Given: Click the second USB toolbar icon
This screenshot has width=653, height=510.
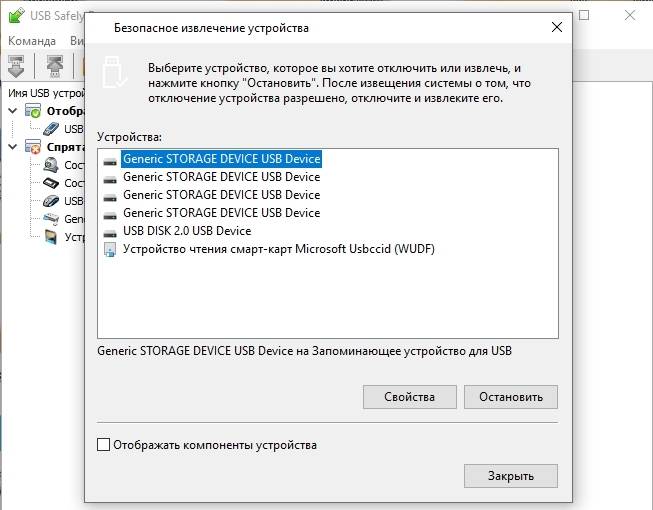Looking at the screenshot, I should point(54,66).
